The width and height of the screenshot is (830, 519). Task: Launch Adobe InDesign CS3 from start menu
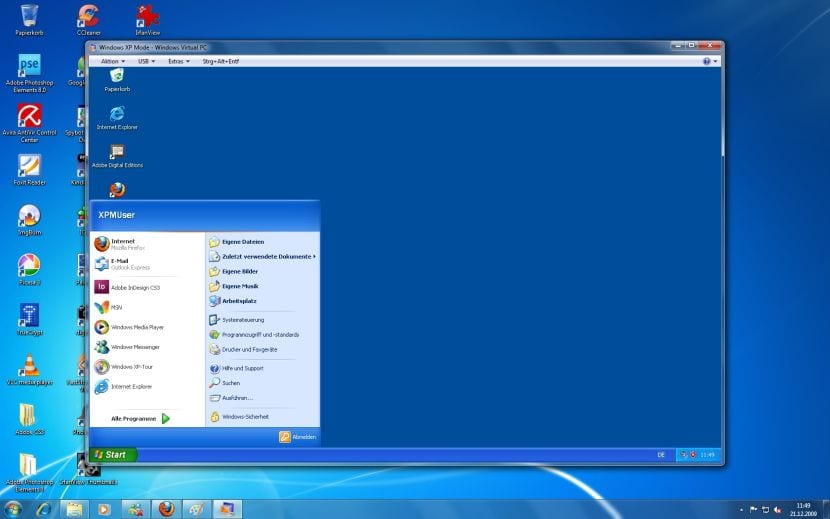147,287
